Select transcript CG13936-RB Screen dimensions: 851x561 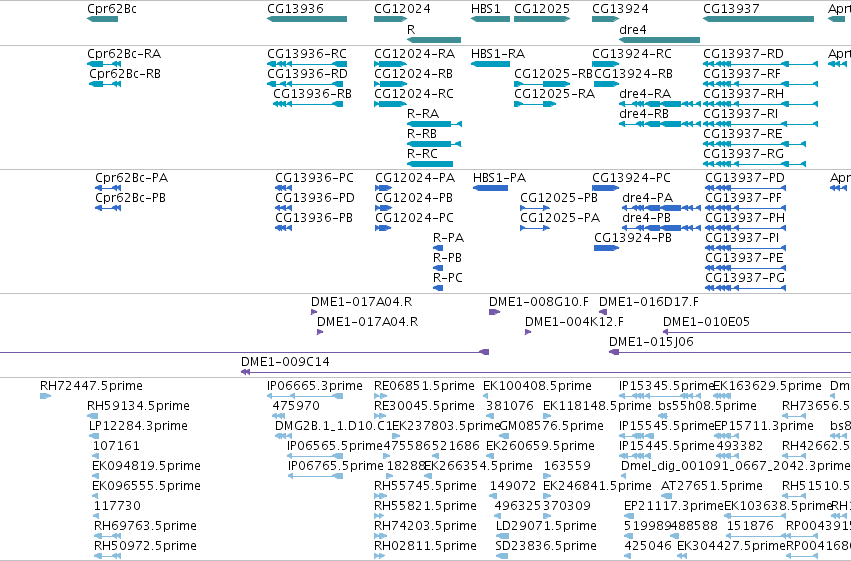(x=308, y=104)
